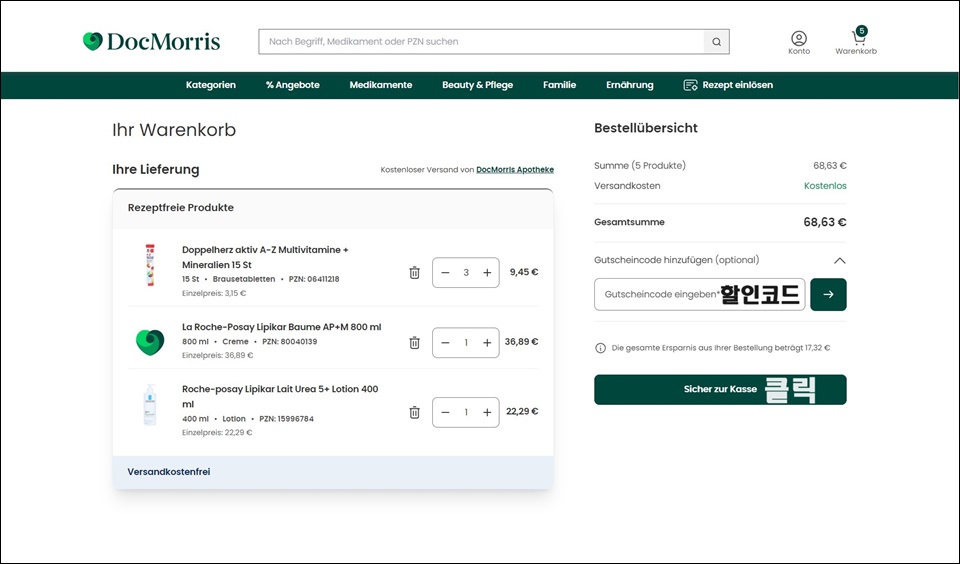Open the Ernährung menu
The height and width of the screenshot is (564, 960).
coord(629,85)
